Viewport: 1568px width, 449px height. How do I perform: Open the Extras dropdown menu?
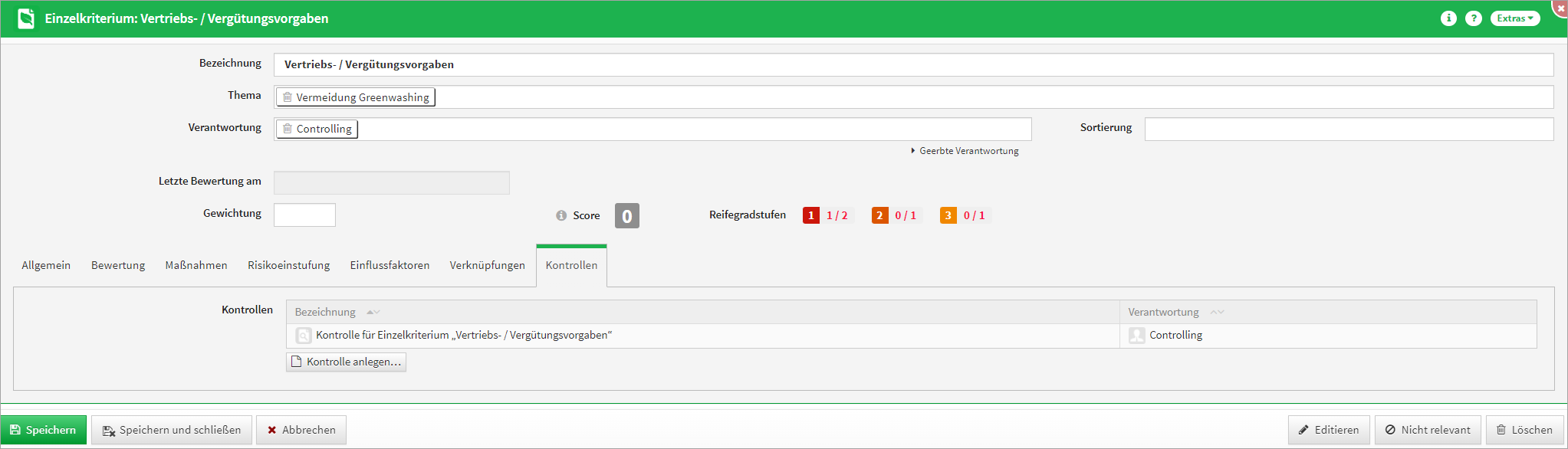tap(1515, 18)
